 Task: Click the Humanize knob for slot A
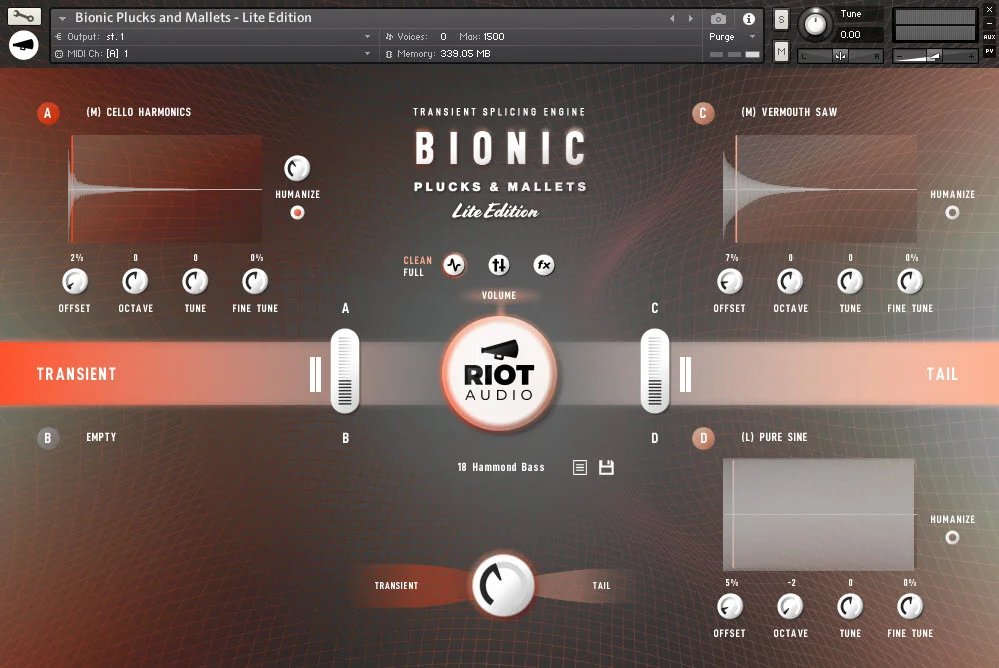click(297, 168)
